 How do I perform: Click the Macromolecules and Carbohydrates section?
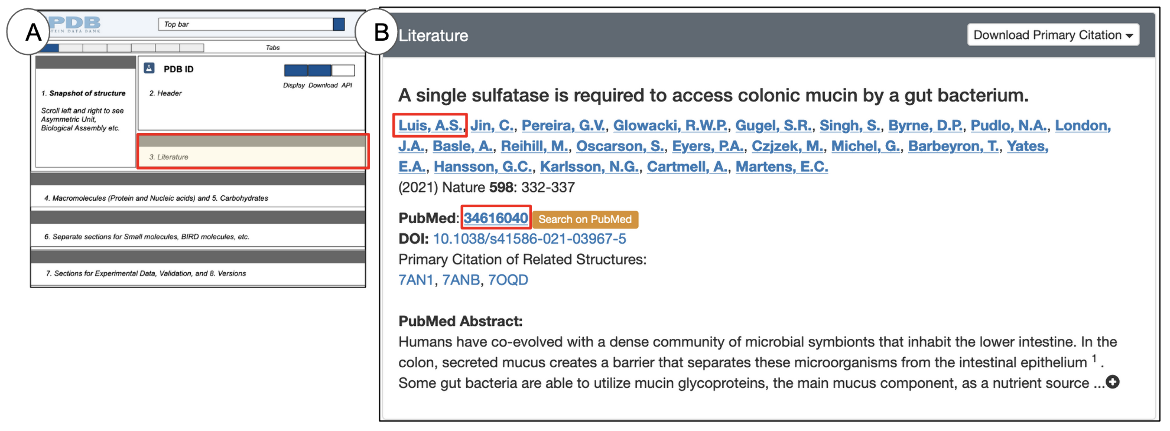coord(200,198)
